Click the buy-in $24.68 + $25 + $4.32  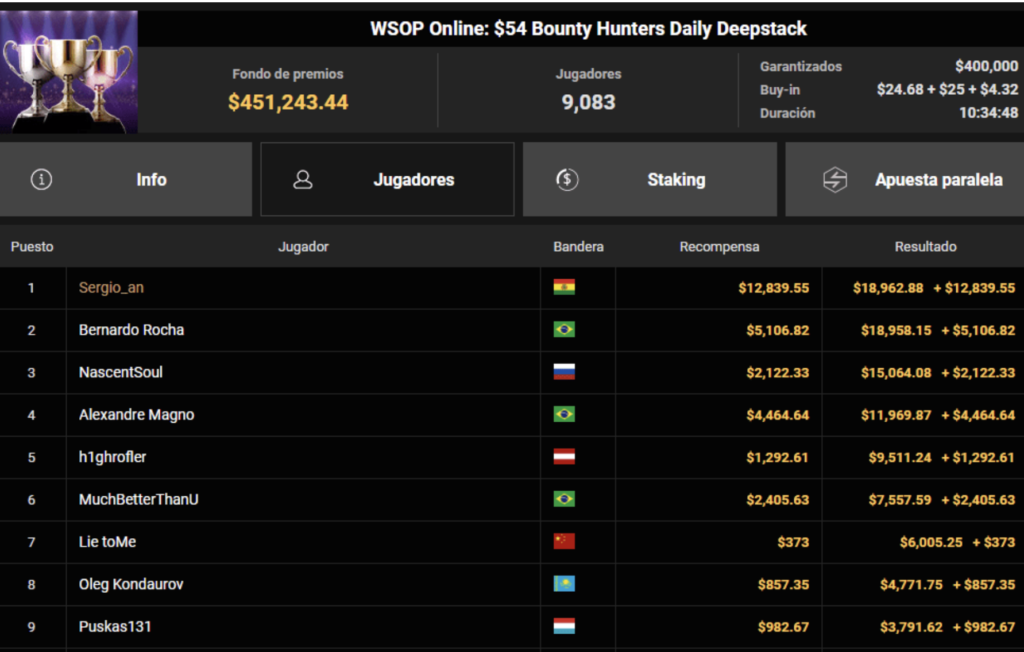pyautogui.click(x=947, y=90)
